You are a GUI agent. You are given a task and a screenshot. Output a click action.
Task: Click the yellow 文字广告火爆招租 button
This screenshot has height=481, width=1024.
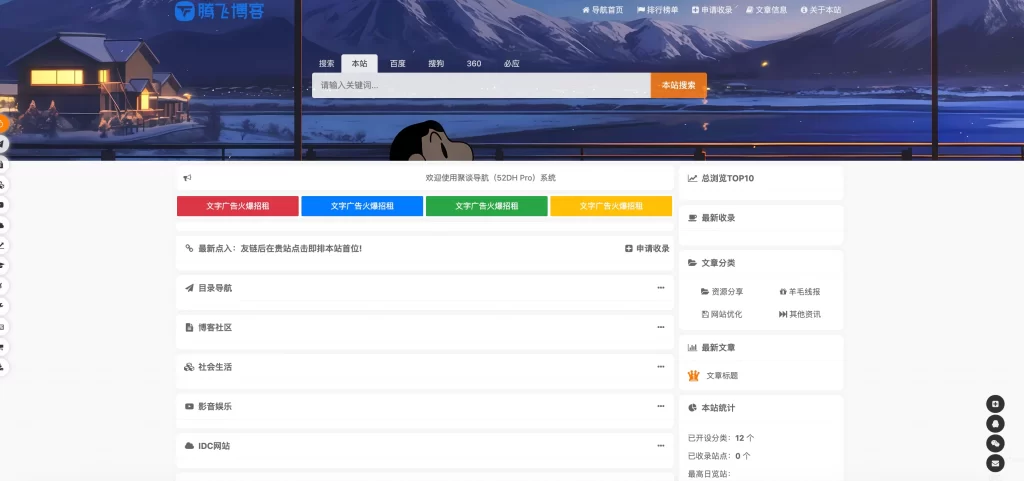[x=611, y=206]
